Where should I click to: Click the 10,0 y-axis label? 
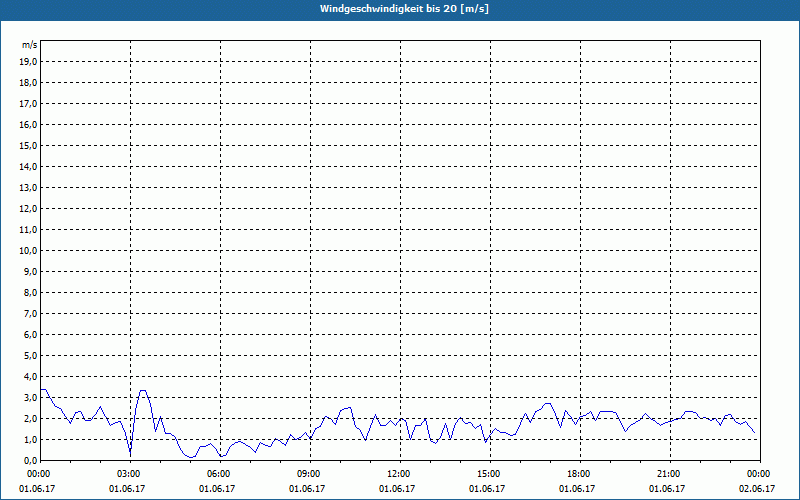(x=29, y=251)
